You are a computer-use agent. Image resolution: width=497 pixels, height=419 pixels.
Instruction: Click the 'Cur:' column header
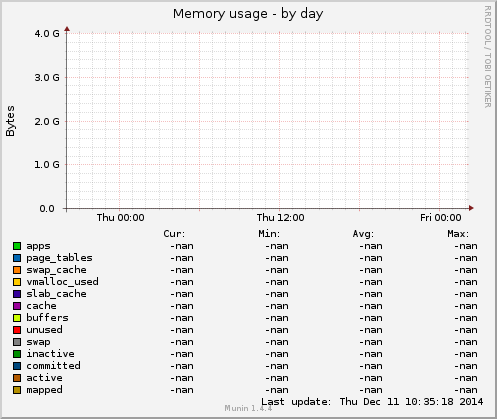[174, 234]
